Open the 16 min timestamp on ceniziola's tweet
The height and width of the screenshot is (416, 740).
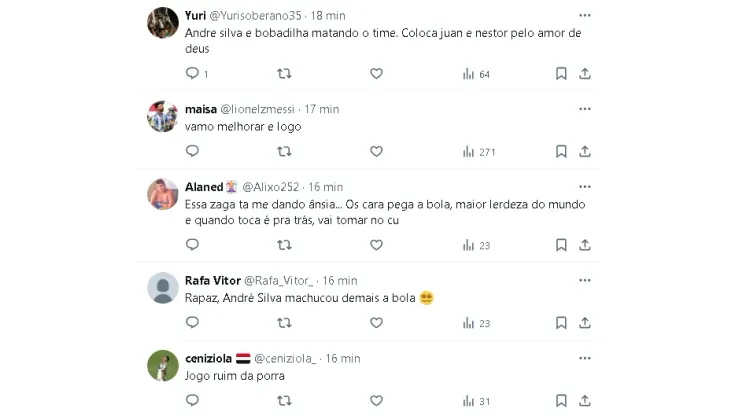tap(343, 358)
